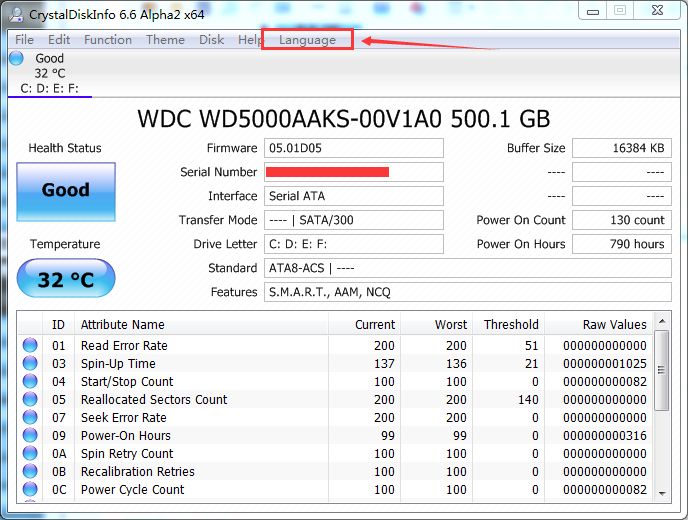
Task: Click the 32 °C temperature button
Action: coord(66,280)
